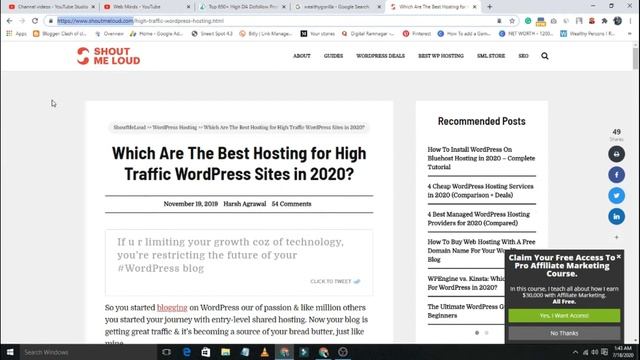
Task: Click the green extension icon in toolbar
Action: [528, 21]
